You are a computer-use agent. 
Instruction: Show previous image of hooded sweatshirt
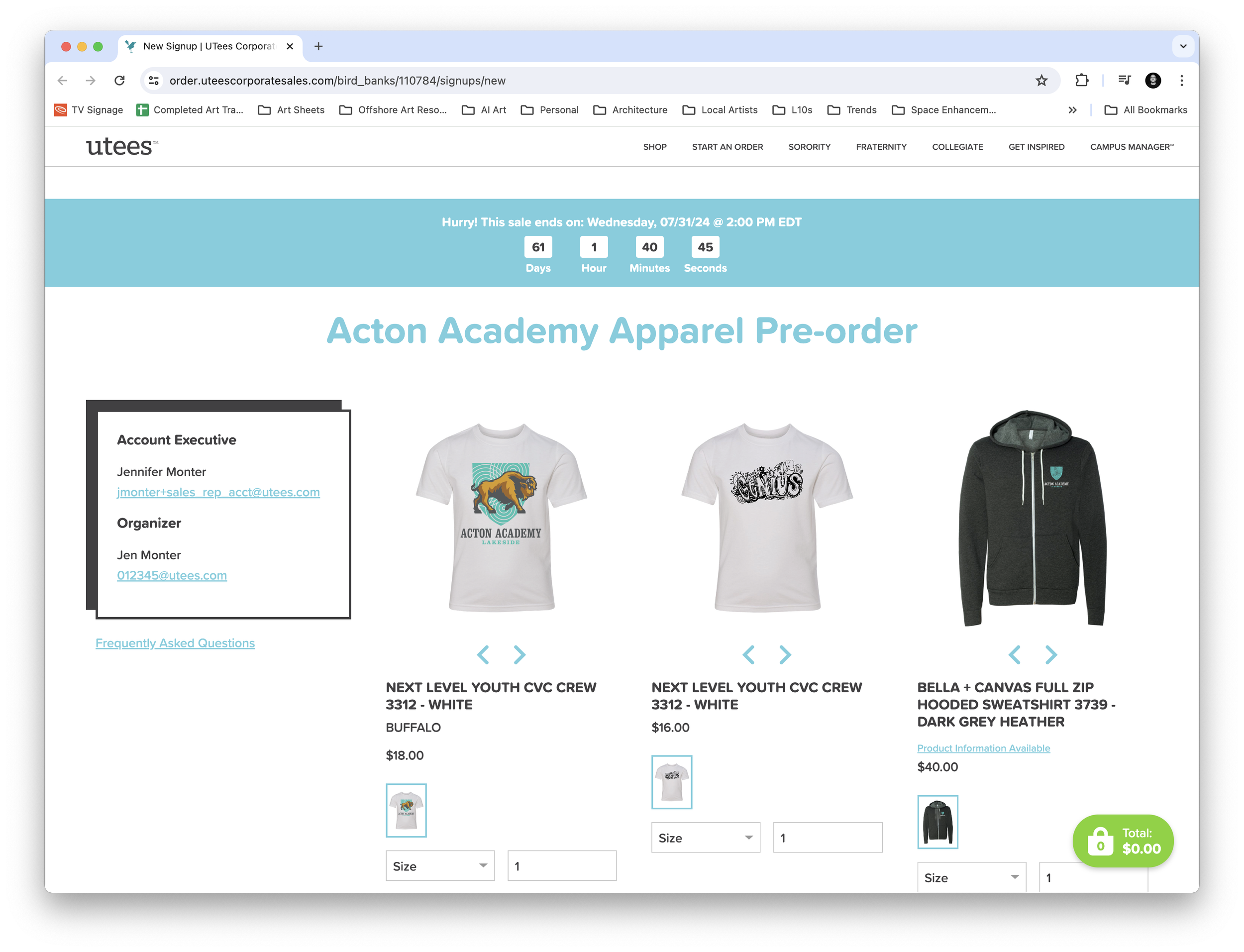click(1015, 654)
